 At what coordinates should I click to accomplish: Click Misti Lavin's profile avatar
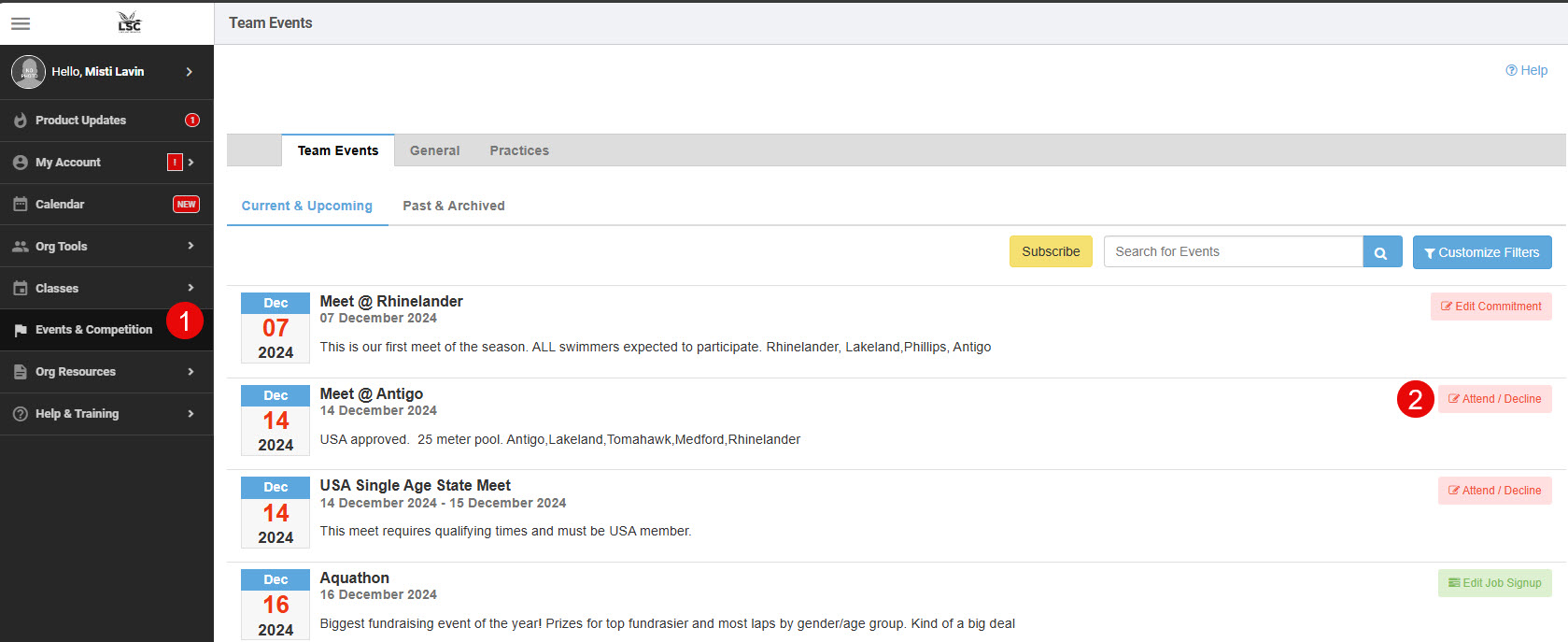click(28, 72)
